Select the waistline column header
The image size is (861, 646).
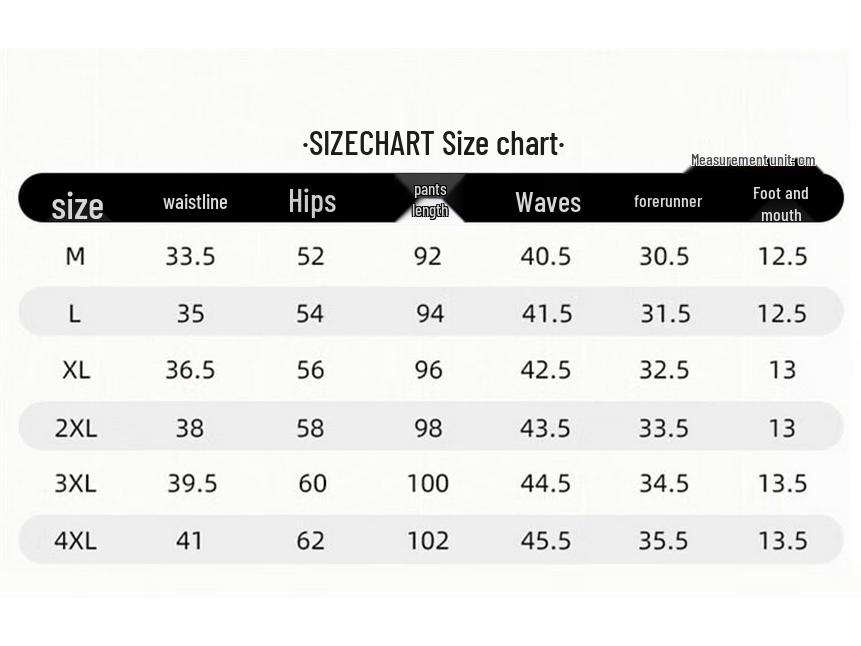pyautogui.click(x=195, y=202)
